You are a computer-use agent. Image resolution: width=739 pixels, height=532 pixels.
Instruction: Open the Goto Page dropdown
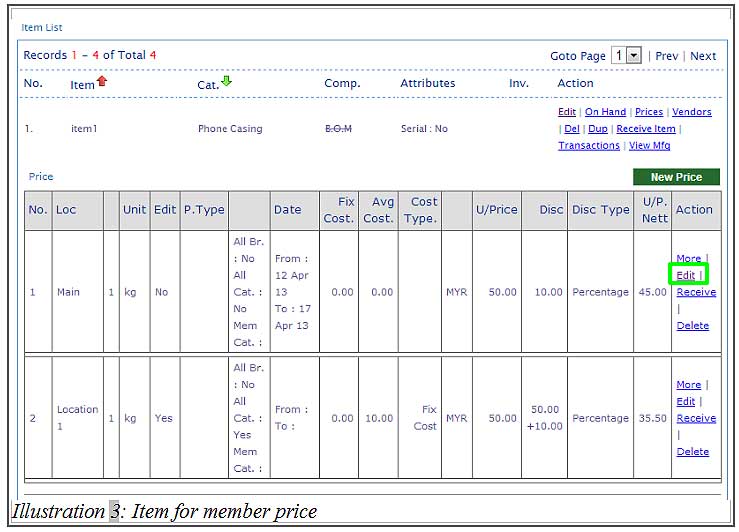pyautogui.click(x=634, y=56)
